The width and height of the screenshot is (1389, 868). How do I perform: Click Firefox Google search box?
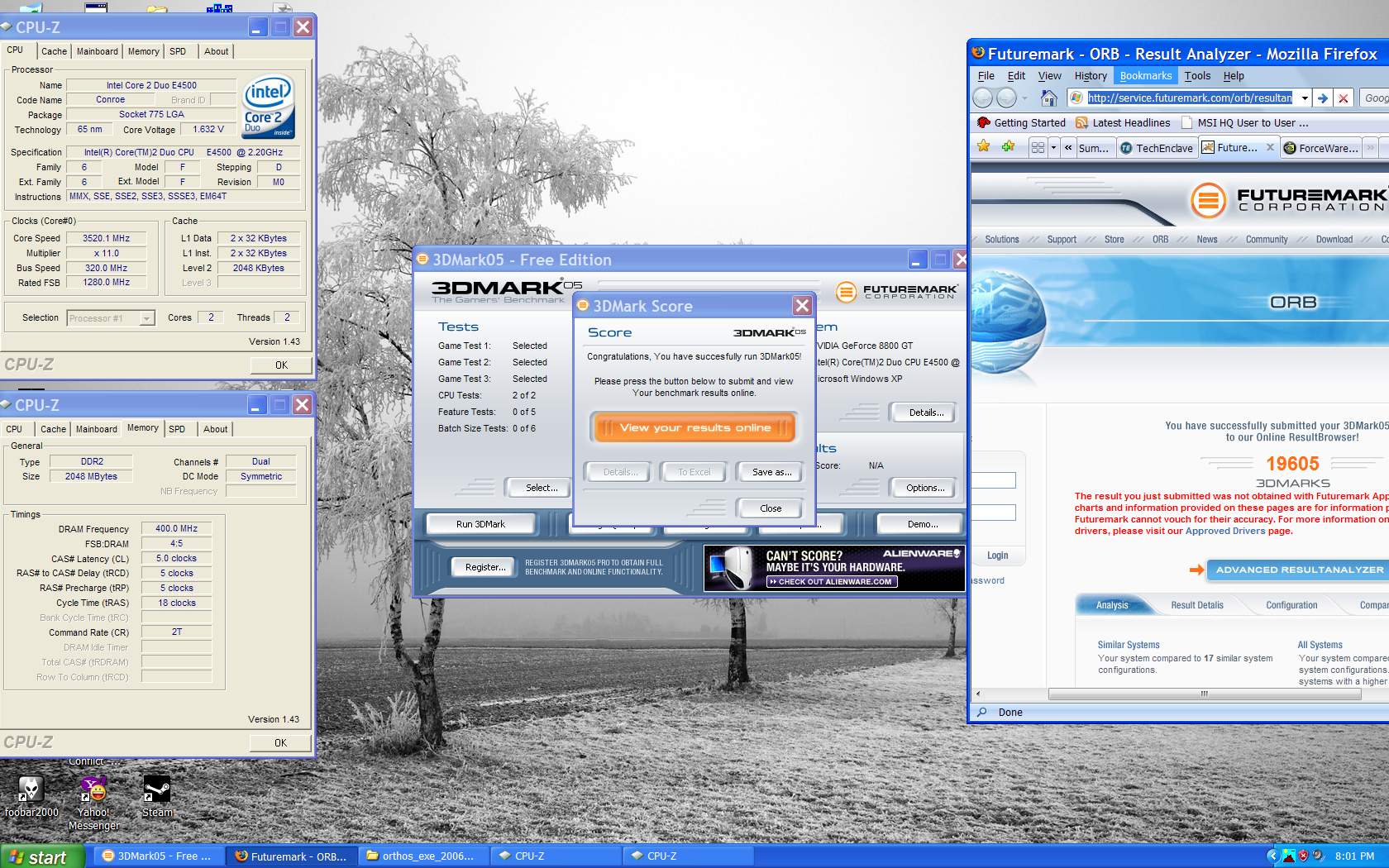pos(1375,98)
